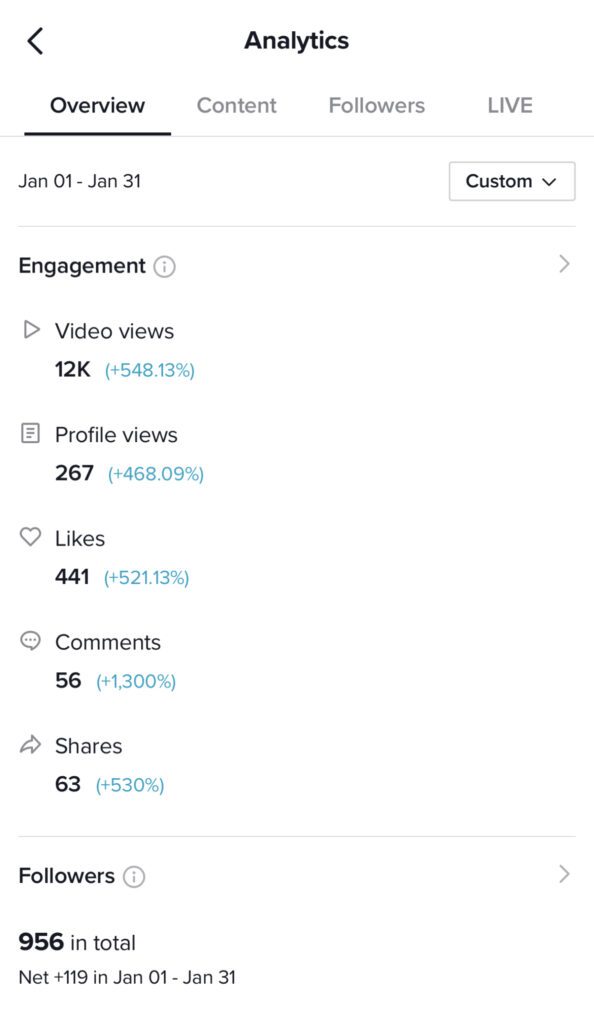Tap the Jan 01 - Jan 31 date label

(x=80, y=181)
